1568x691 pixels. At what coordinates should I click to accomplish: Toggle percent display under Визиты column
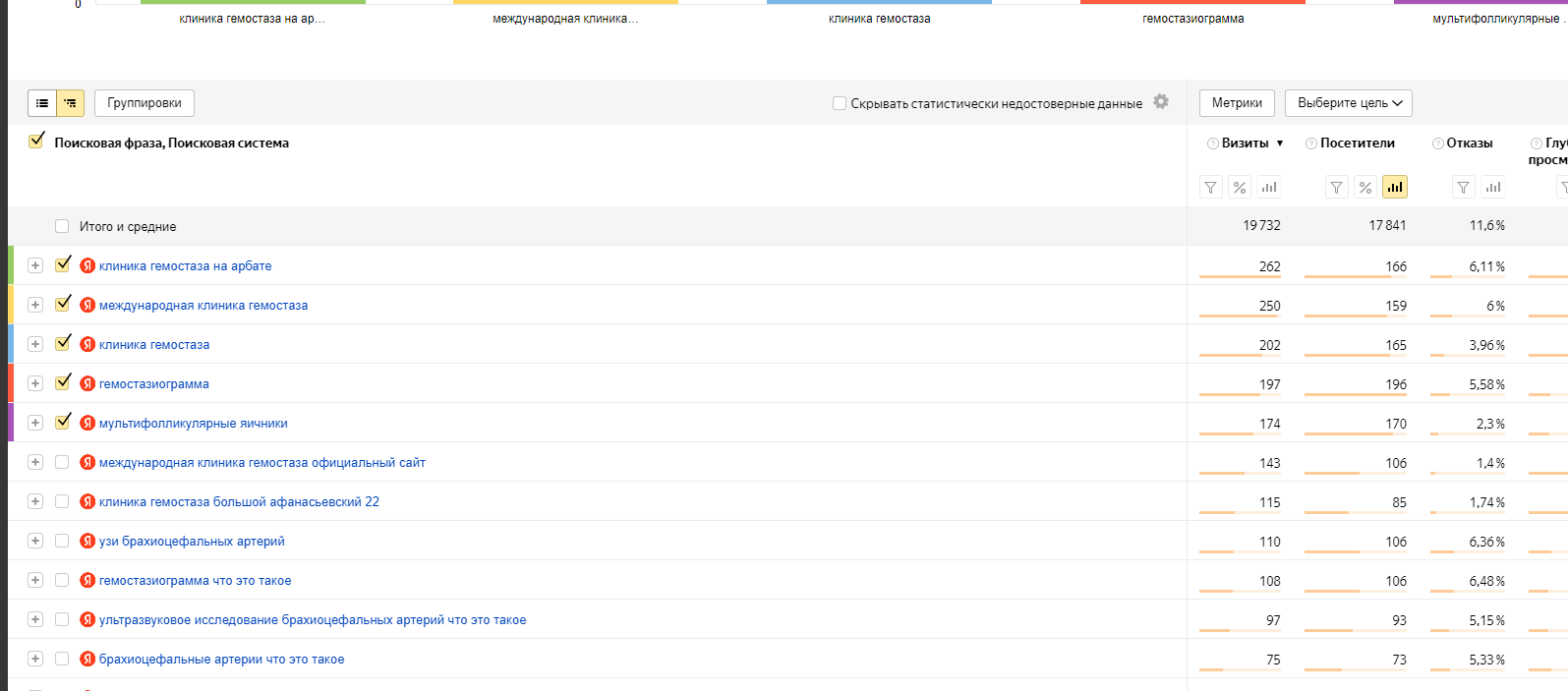(x=1240, y=187)
